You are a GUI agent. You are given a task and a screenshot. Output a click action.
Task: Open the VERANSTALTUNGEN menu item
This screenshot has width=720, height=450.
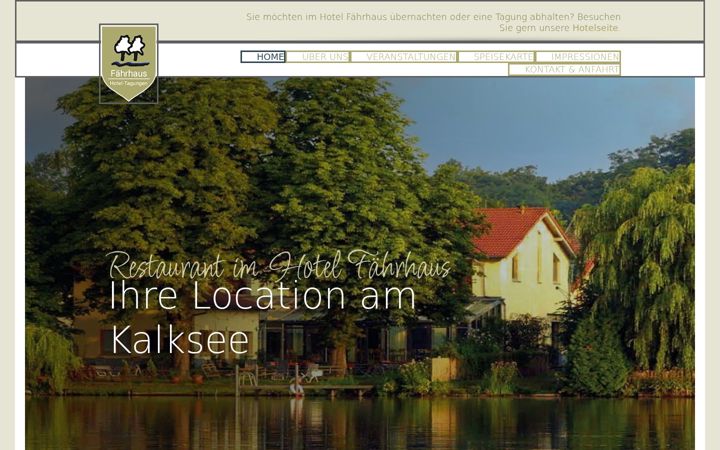coord(404,57)
